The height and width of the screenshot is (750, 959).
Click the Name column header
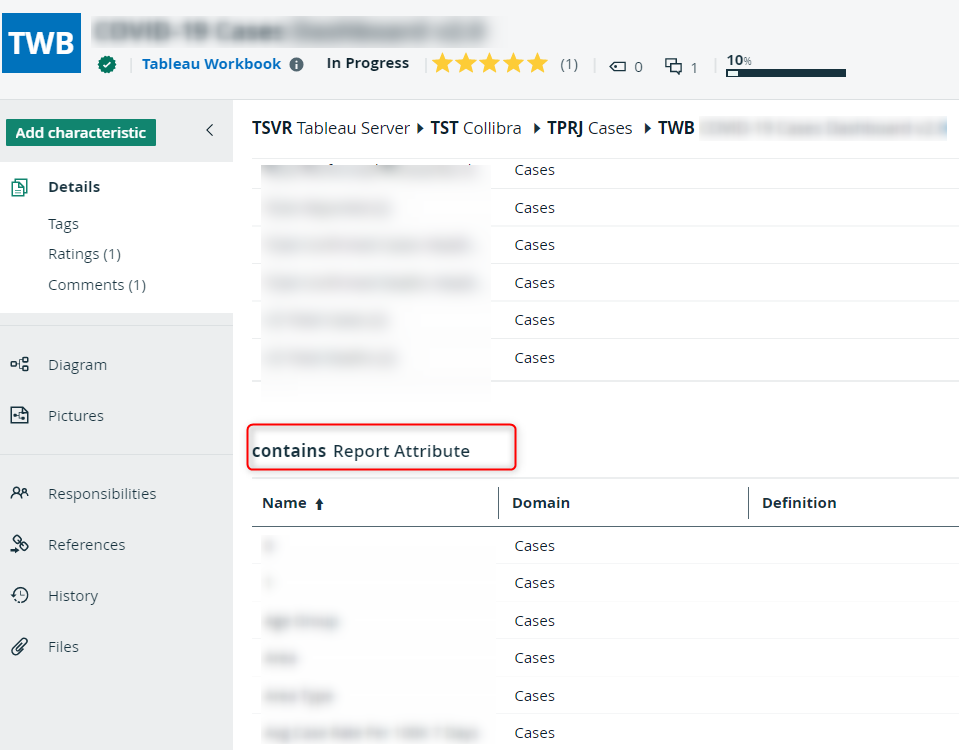point(284,503)
